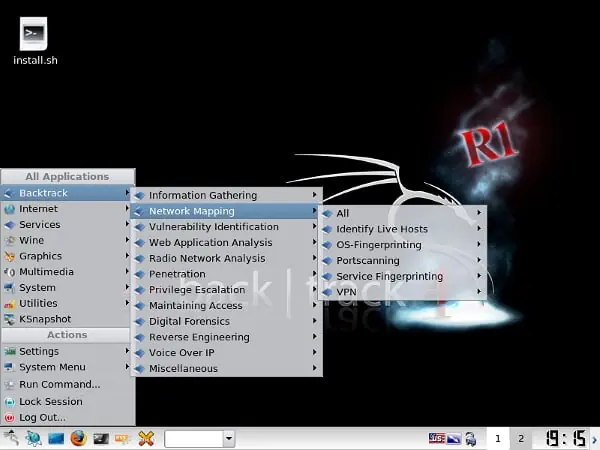Expand the VPN submenu arrow

(x=479, y=291)
